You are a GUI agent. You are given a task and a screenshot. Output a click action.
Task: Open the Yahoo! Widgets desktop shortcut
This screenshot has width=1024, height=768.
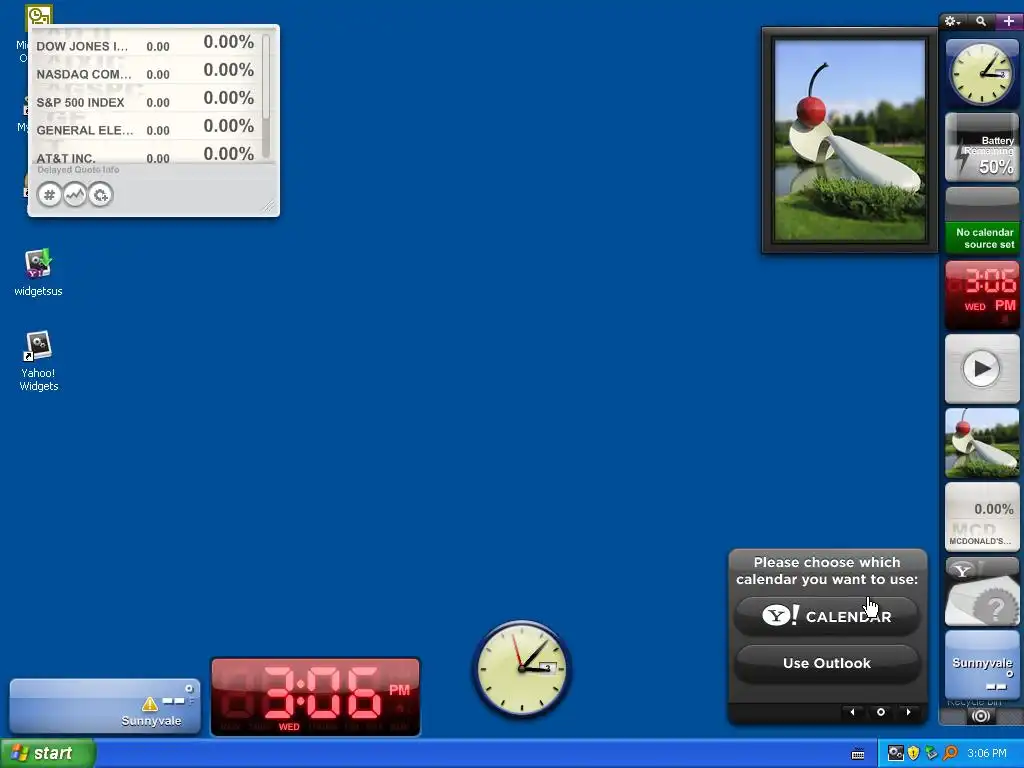point(39,360)
